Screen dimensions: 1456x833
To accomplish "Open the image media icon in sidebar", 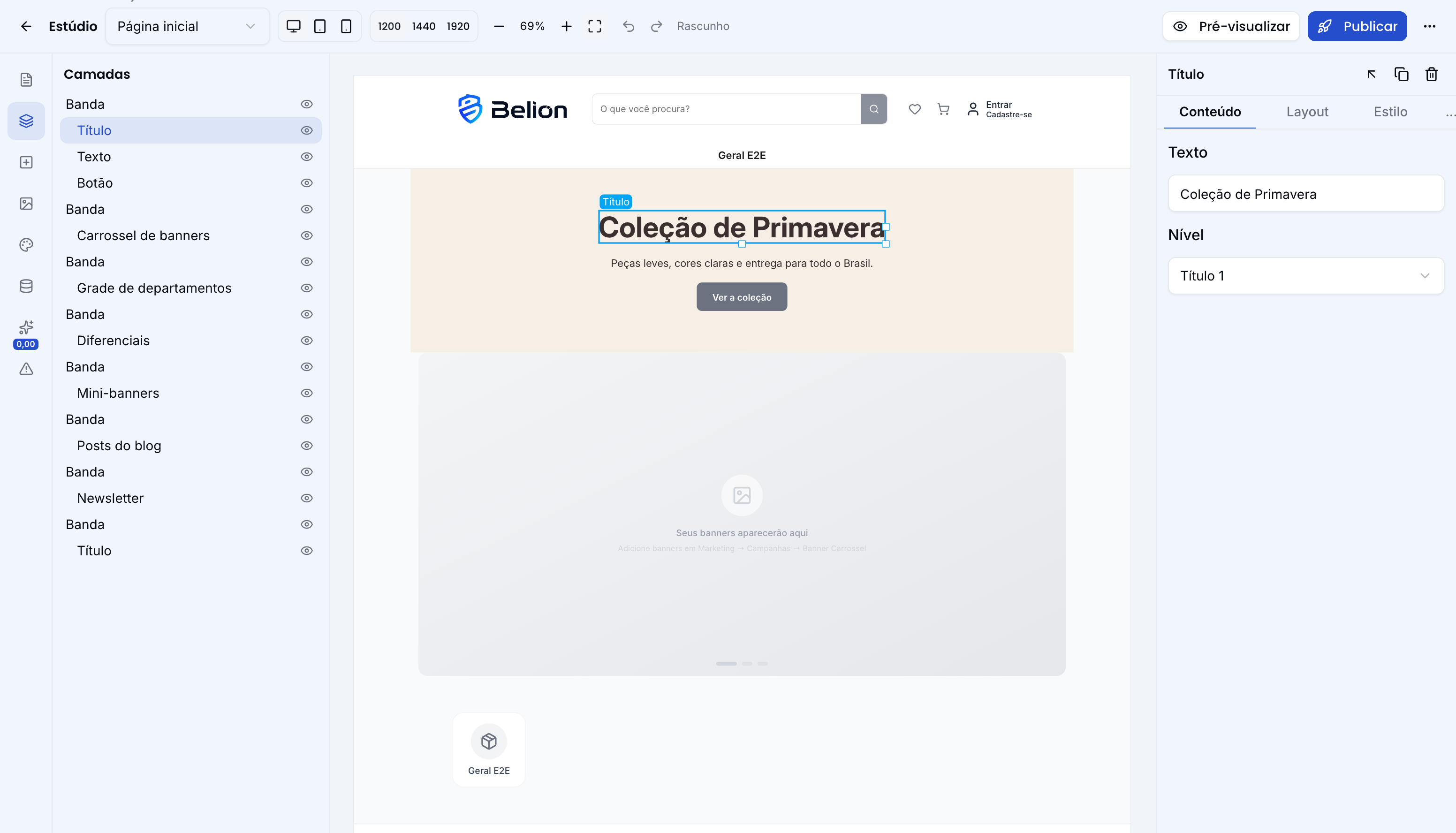I will click(x=26, y=204).
